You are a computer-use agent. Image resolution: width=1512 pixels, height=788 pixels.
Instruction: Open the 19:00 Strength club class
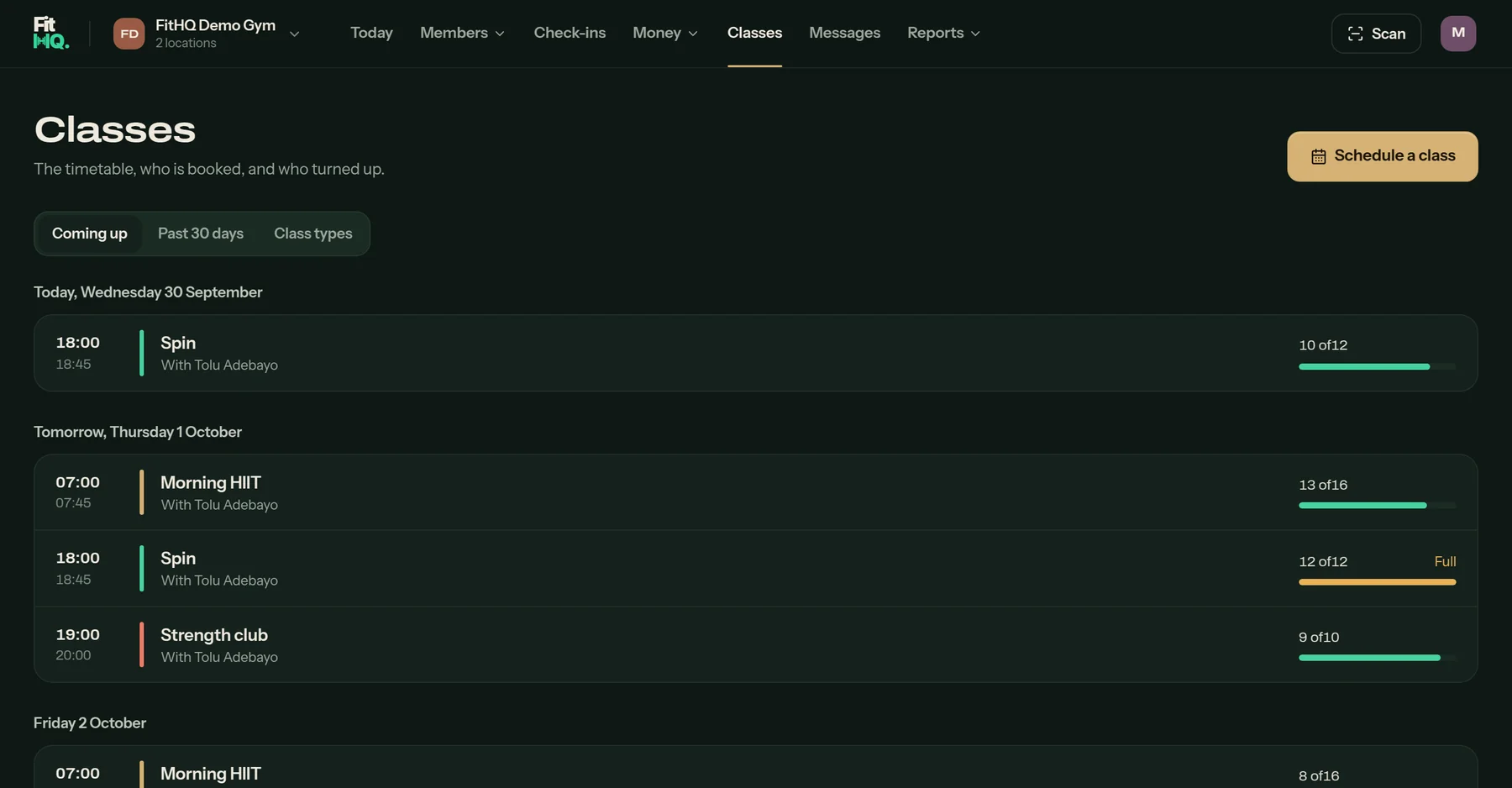coord(755,644)
